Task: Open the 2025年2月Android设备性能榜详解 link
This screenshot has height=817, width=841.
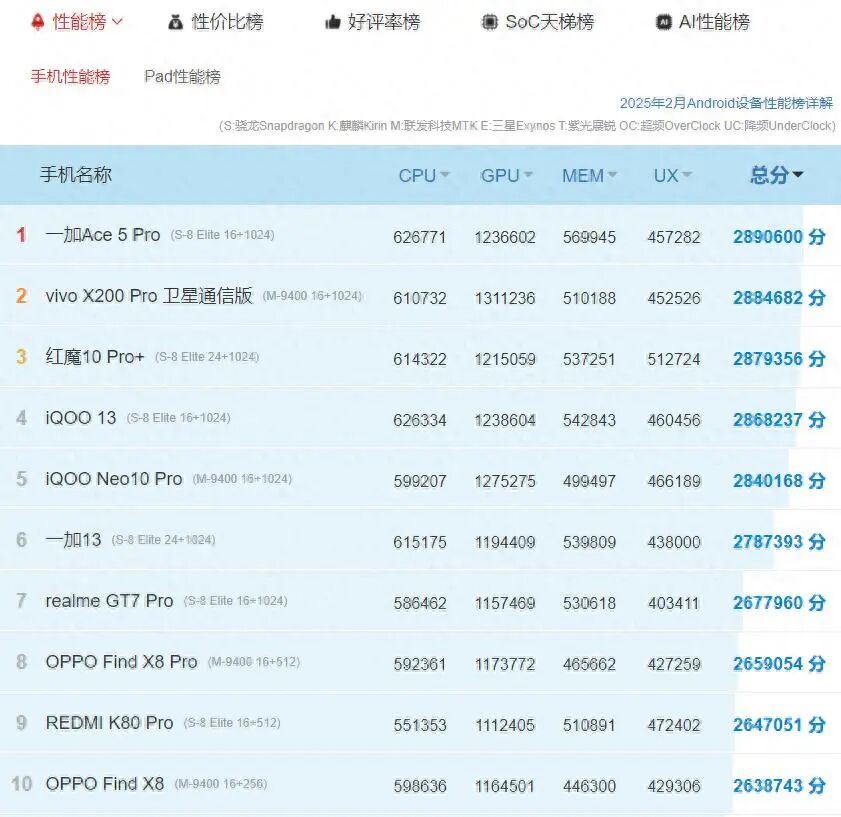Action: (x=727, y=103)
